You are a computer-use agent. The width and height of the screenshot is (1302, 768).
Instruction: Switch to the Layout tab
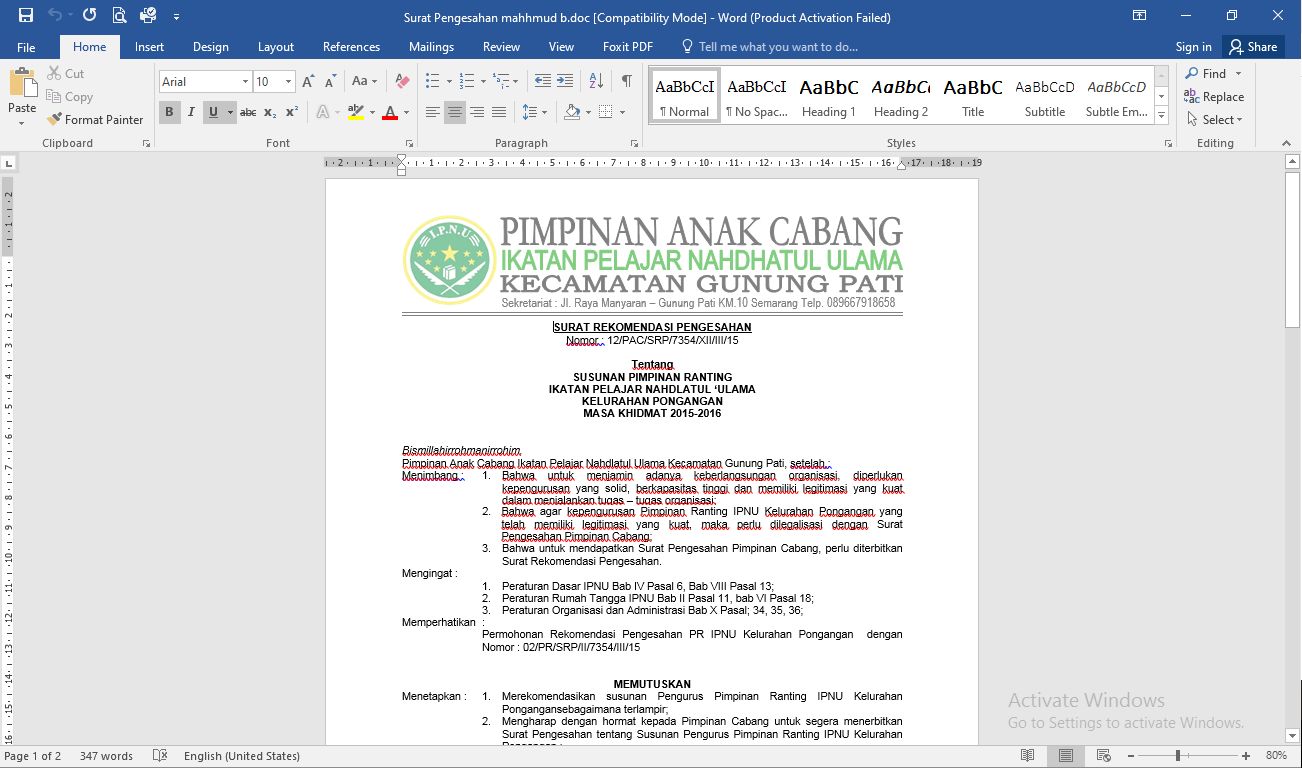[276, 47]
